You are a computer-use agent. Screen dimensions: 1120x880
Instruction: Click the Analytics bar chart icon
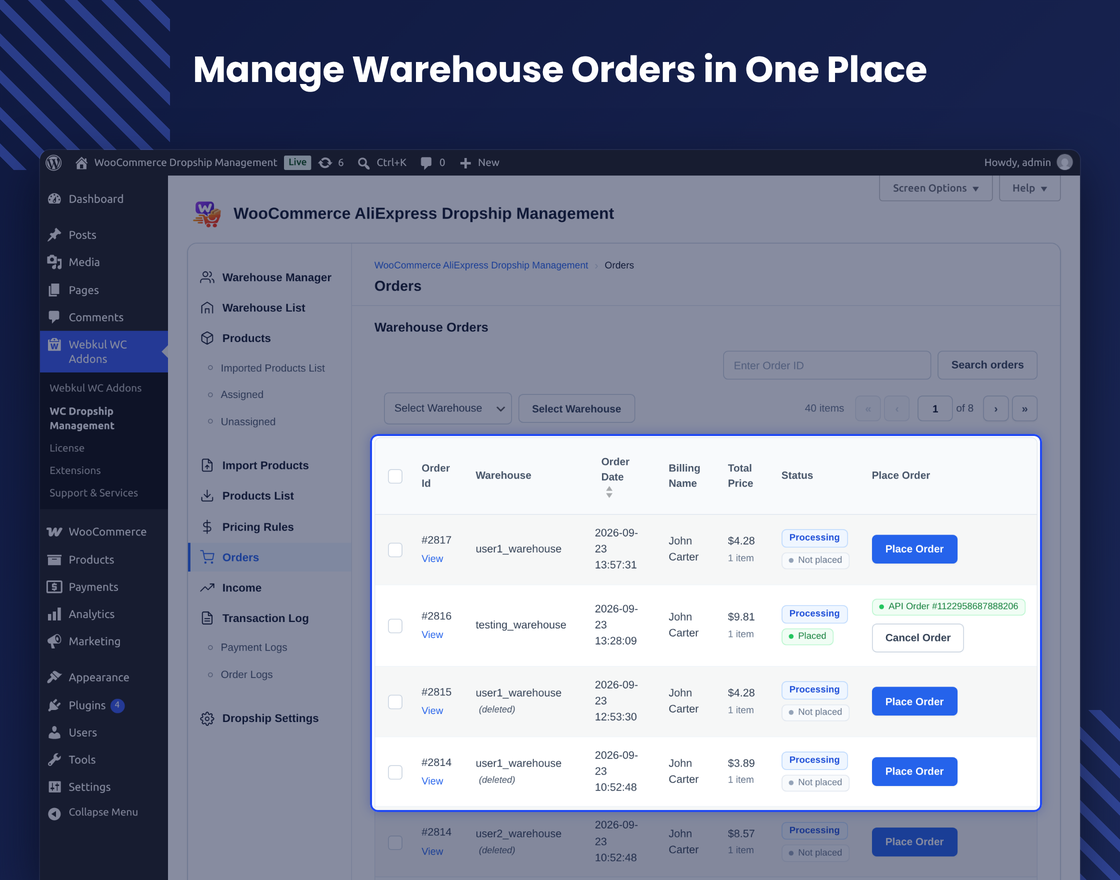click(x=54, y=614)
